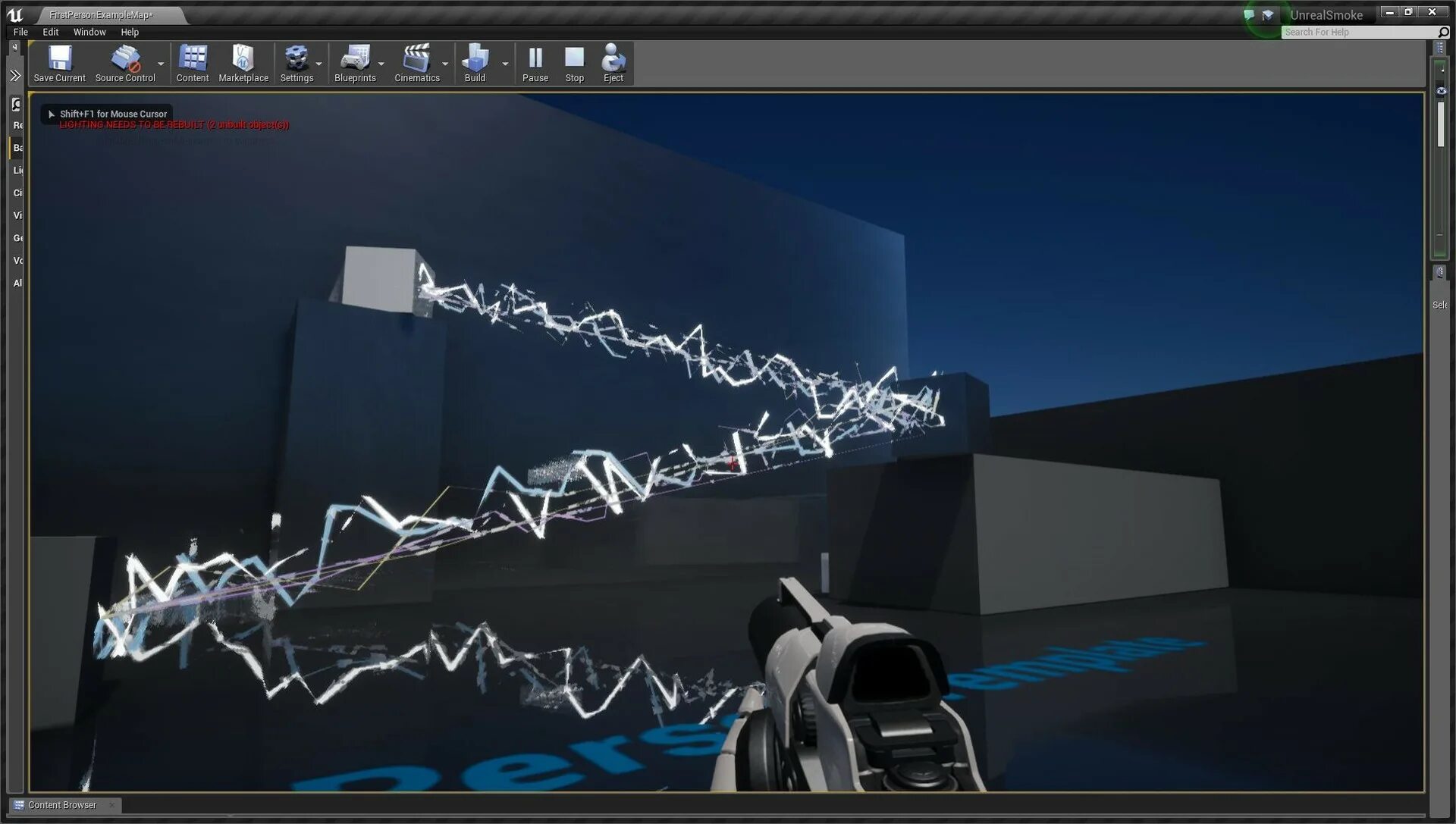Open Source Control toolbar icon
This screenshot has height=824, width=1456.
coord(125,58)
